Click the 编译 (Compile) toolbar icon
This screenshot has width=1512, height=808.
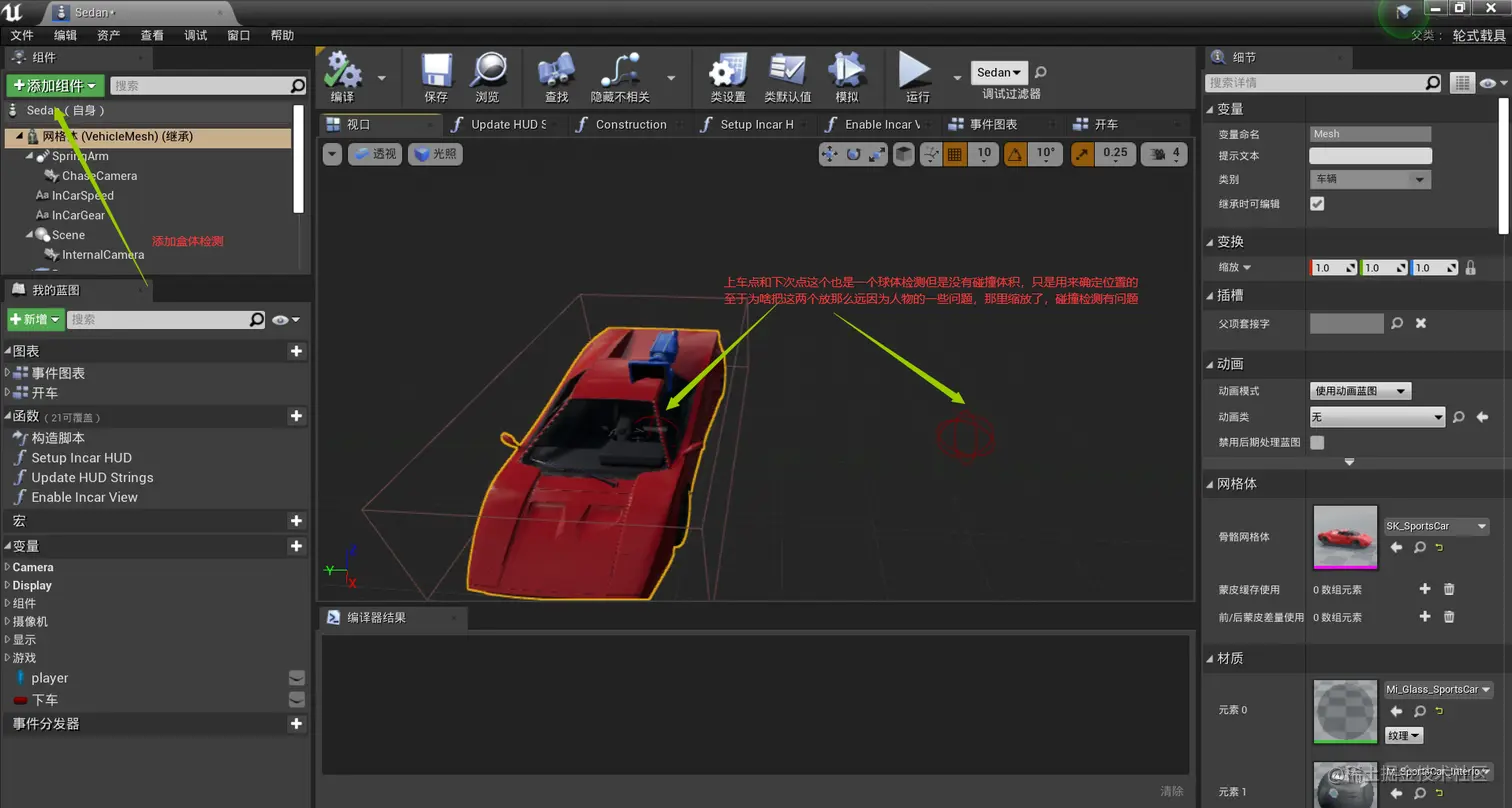click(344, 70)
